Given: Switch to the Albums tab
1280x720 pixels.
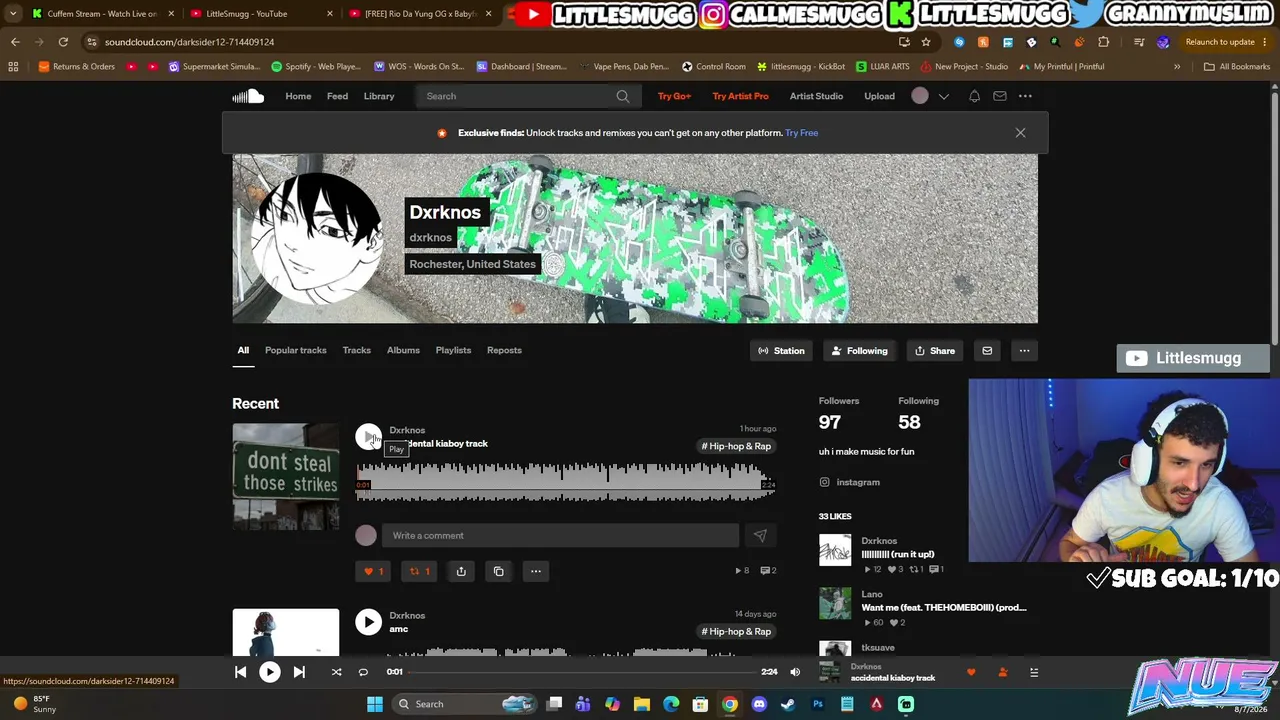Looking at the screenshot, I should pyautogui.click(x=403, y=350).
